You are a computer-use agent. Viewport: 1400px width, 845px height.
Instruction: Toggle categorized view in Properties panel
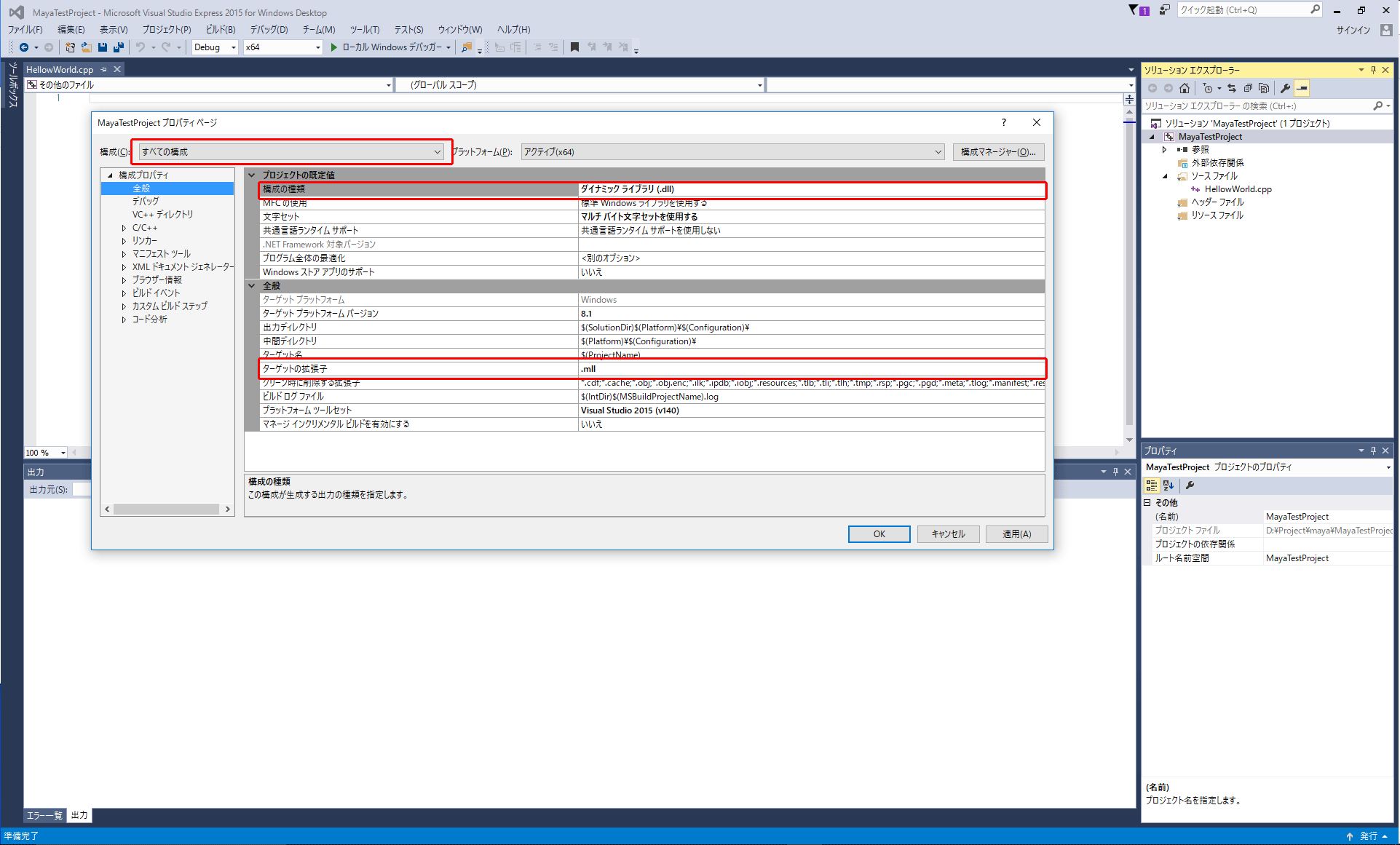(1151, 485)
